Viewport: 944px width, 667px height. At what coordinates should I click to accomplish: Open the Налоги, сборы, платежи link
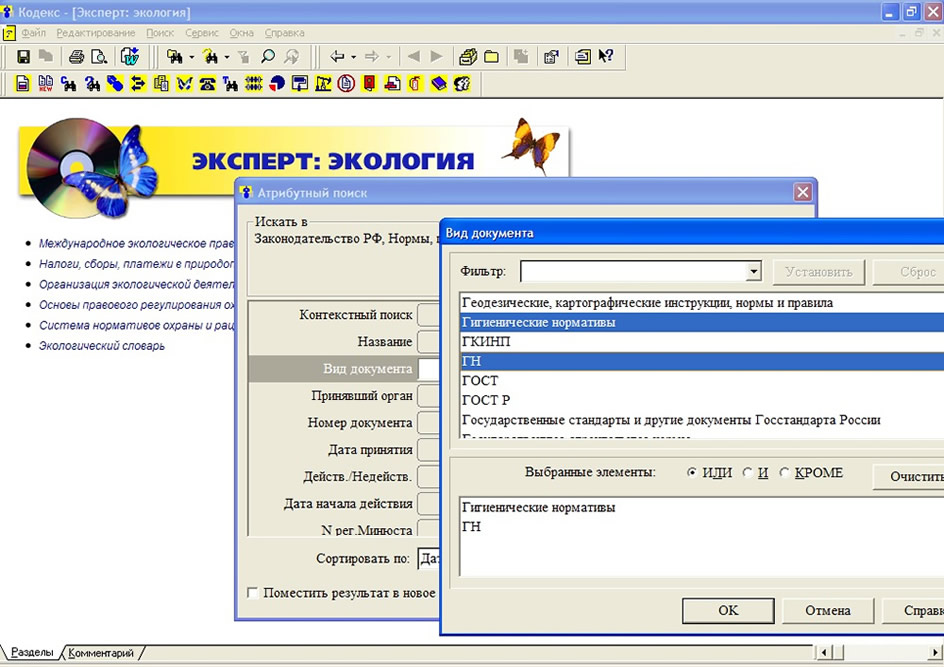coord(137,264)
